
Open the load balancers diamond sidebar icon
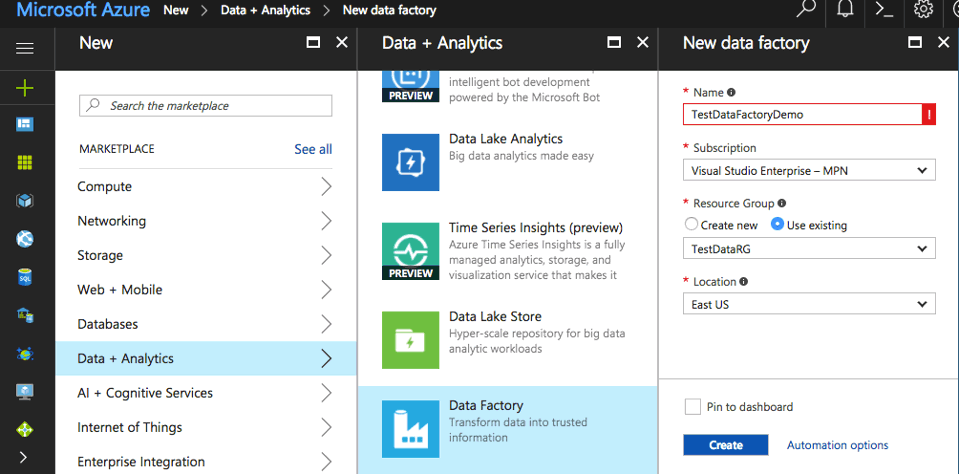24,429
